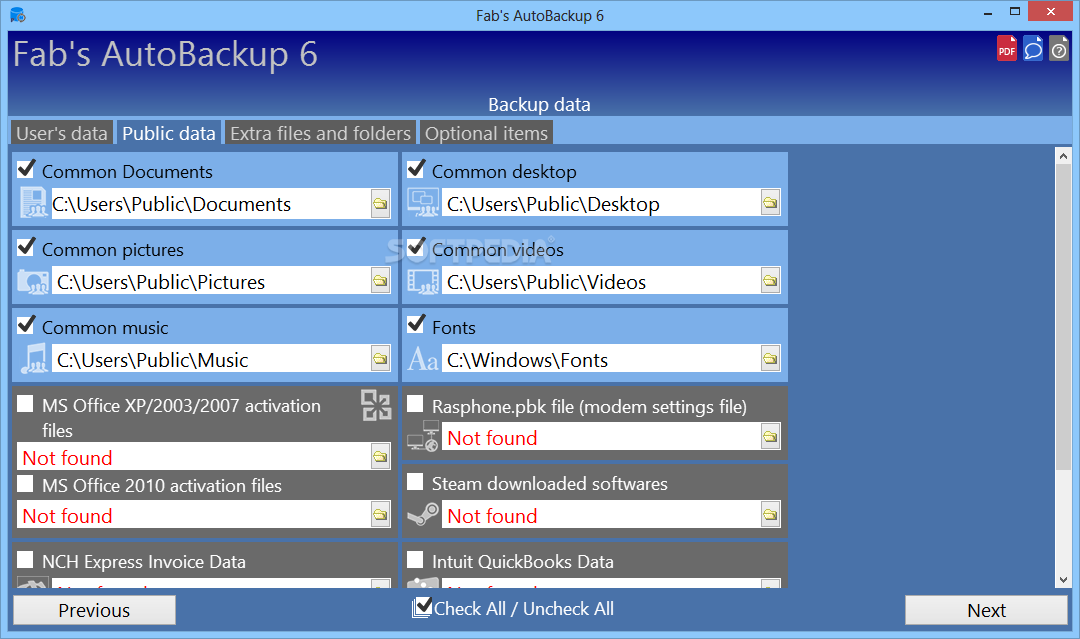Viewport: 1080px width, 639px height.
Task: Click Steam downloaded softwares Not found field
Action: [601, 515]
